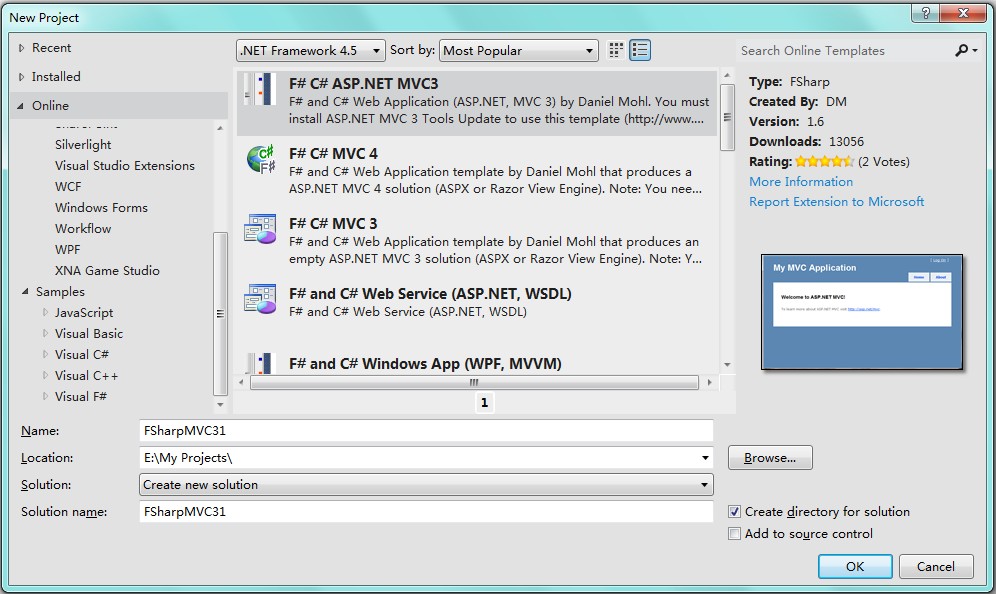Click the search magnifier icon
996x594 pixels.
tap(962, 50)
